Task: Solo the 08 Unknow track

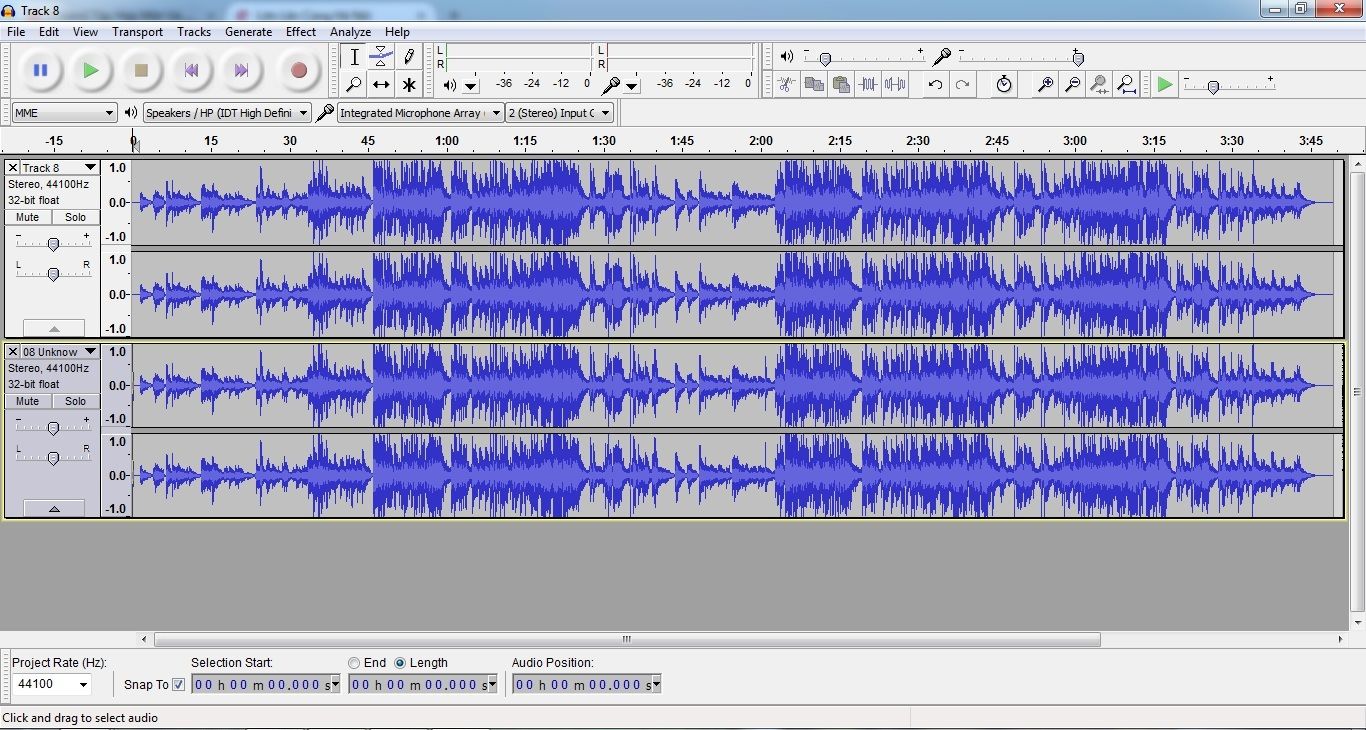Action: point(76,401)
